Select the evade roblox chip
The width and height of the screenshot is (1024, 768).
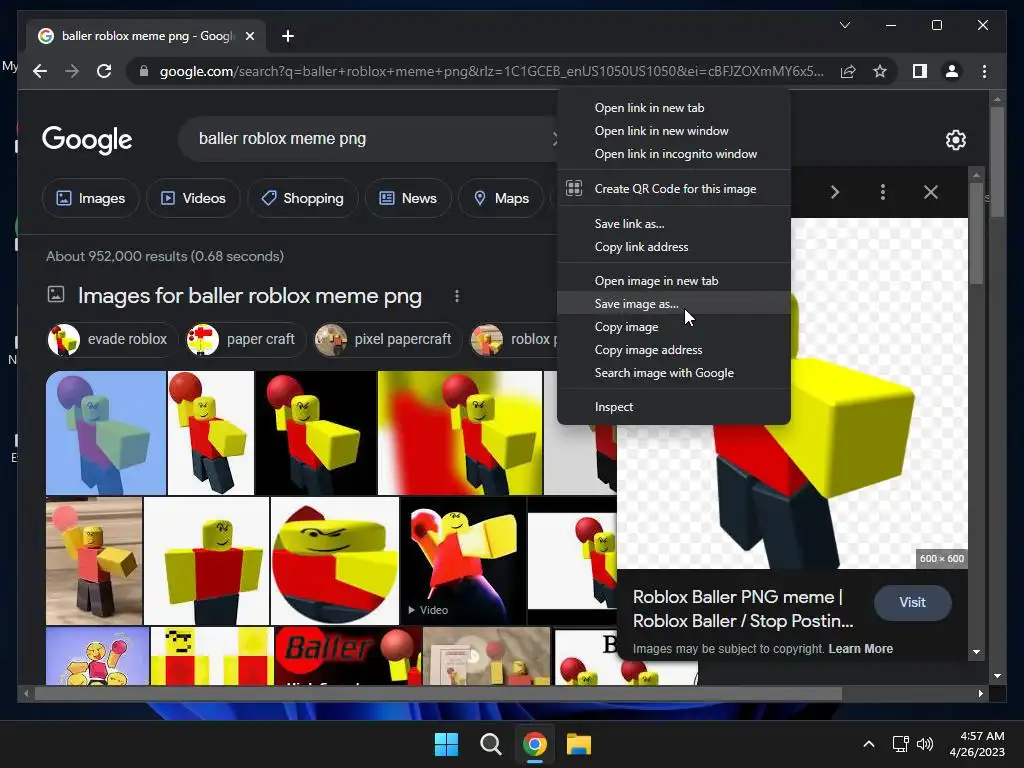pyautogui.click(x=112, y=340)
